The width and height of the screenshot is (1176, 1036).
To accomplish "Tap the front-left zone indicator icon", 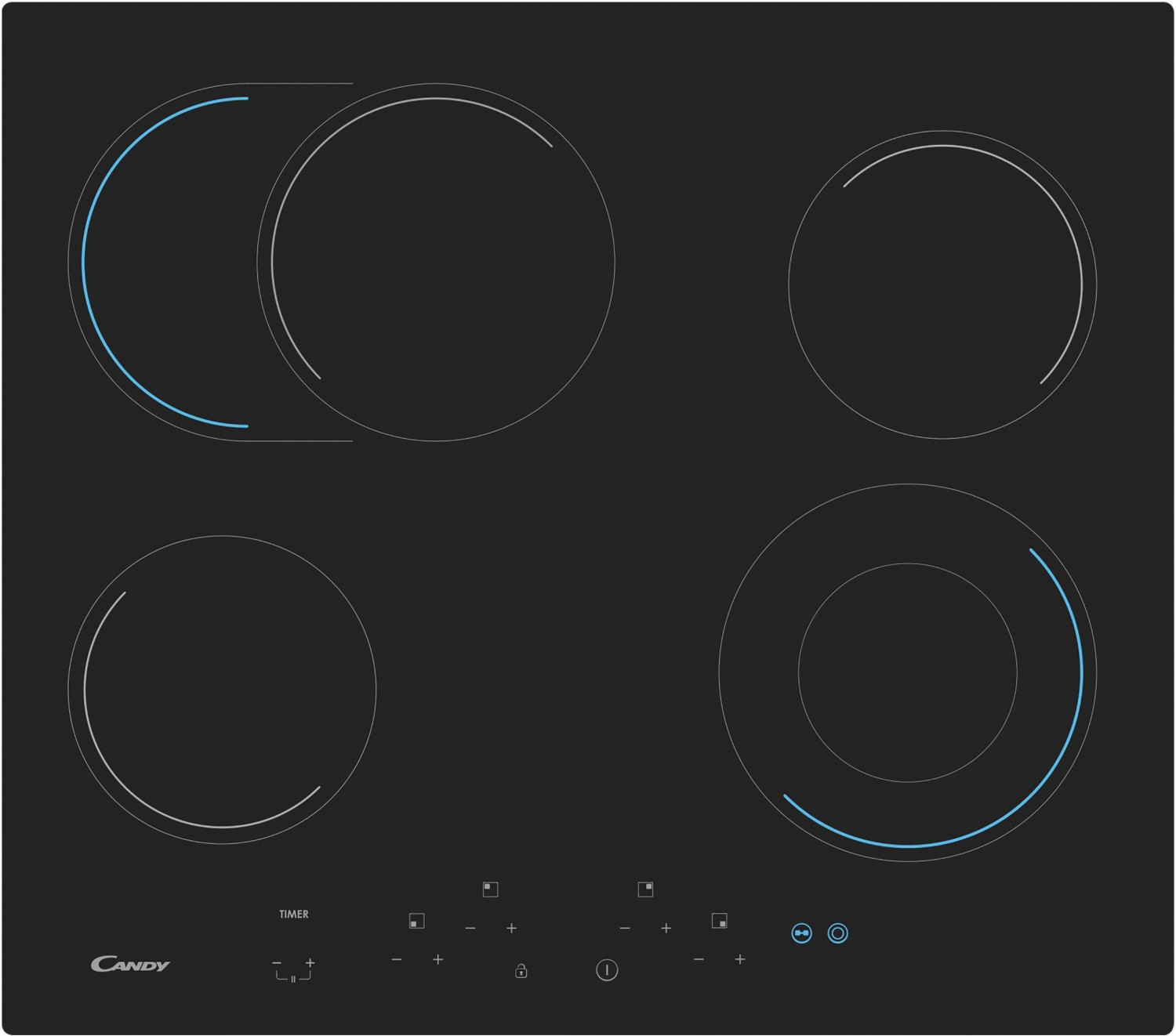I will click(416, 921).
